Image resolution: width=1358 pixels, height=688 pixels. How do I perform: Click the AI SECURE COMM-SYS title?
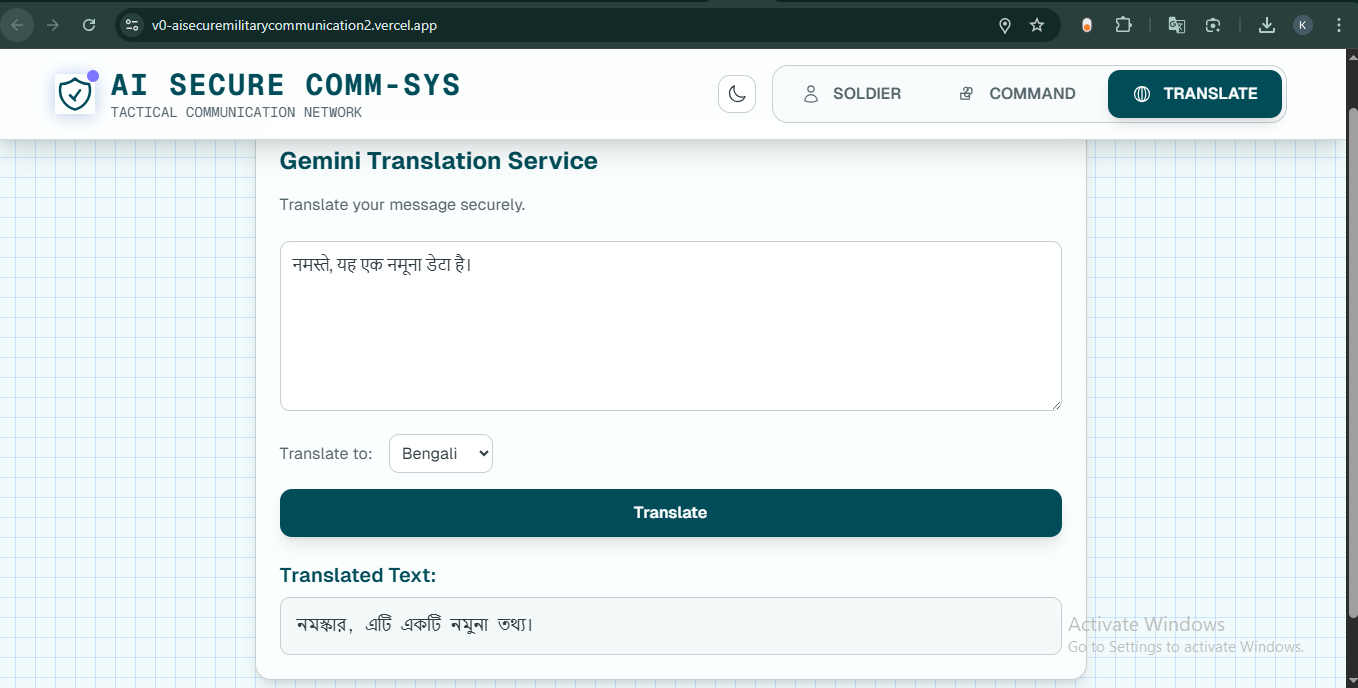point(286,85)
